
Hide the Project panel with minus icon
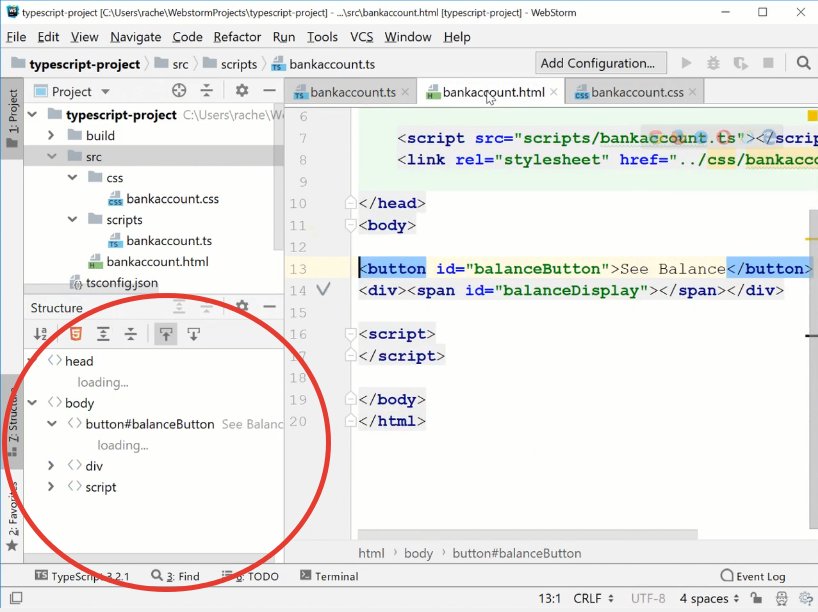pyautogui.click(x=269, y=91)
